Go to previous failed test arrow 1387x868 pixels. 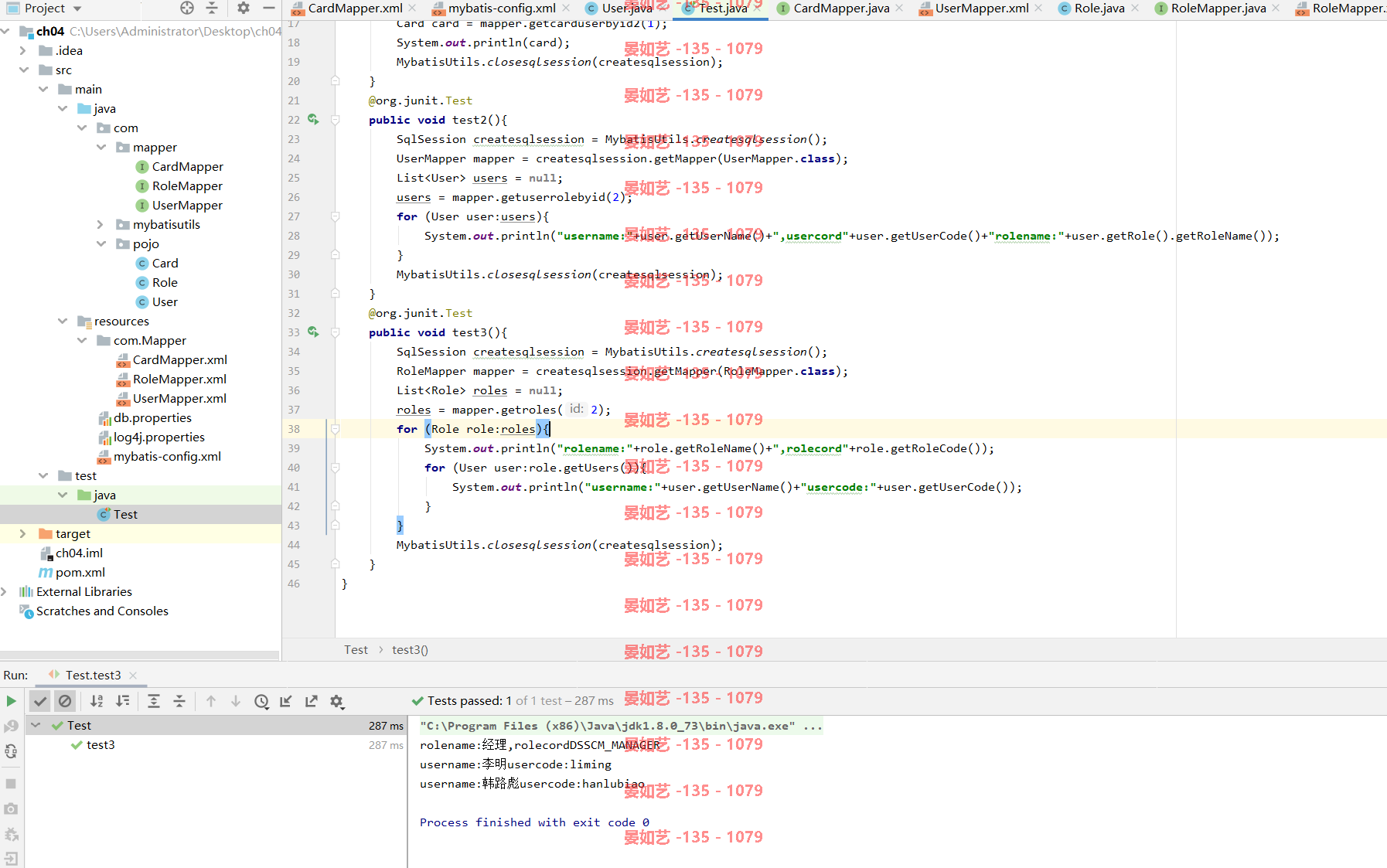(x=211, y=701)
